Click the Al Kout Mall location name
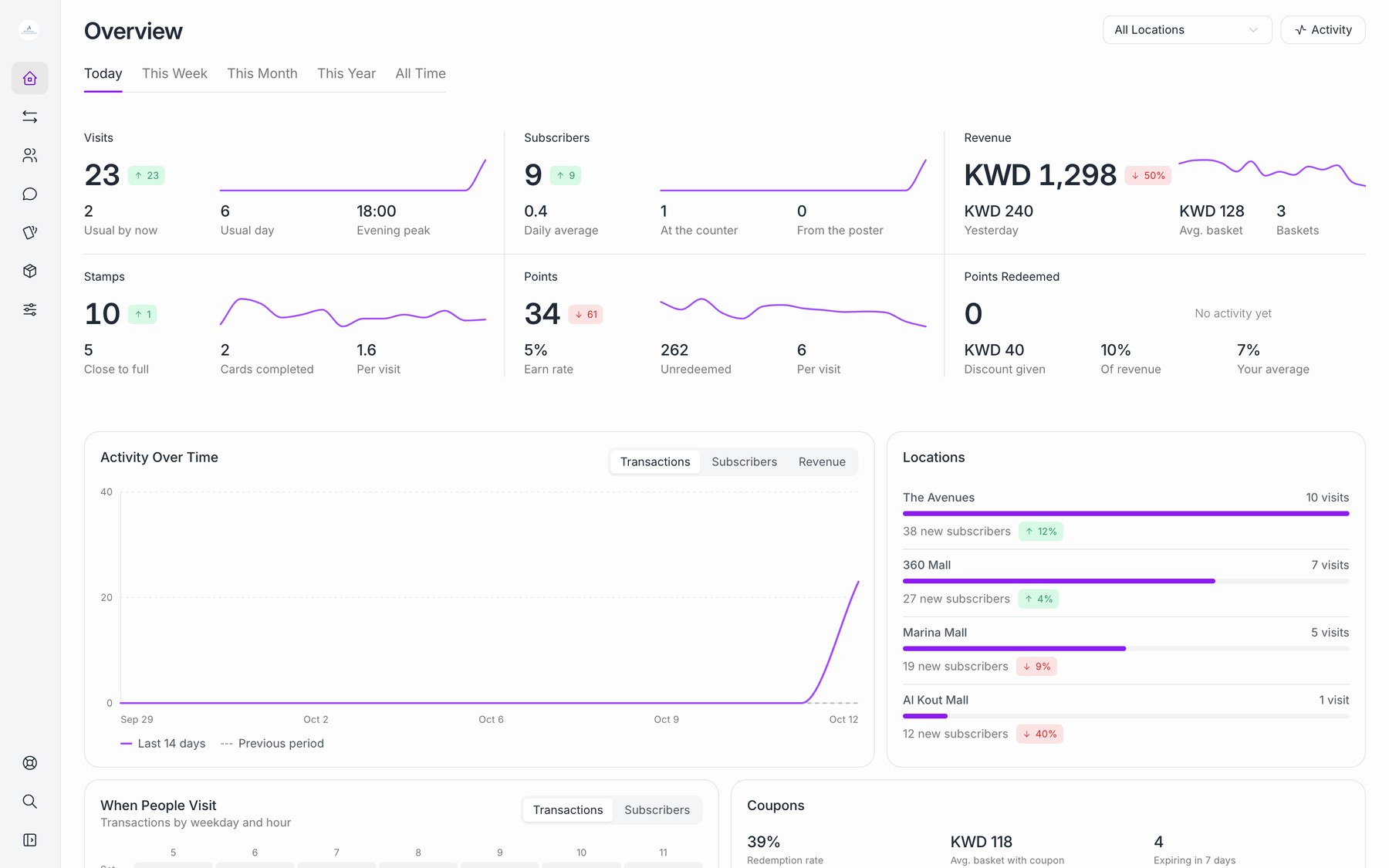 coord(935,701)
